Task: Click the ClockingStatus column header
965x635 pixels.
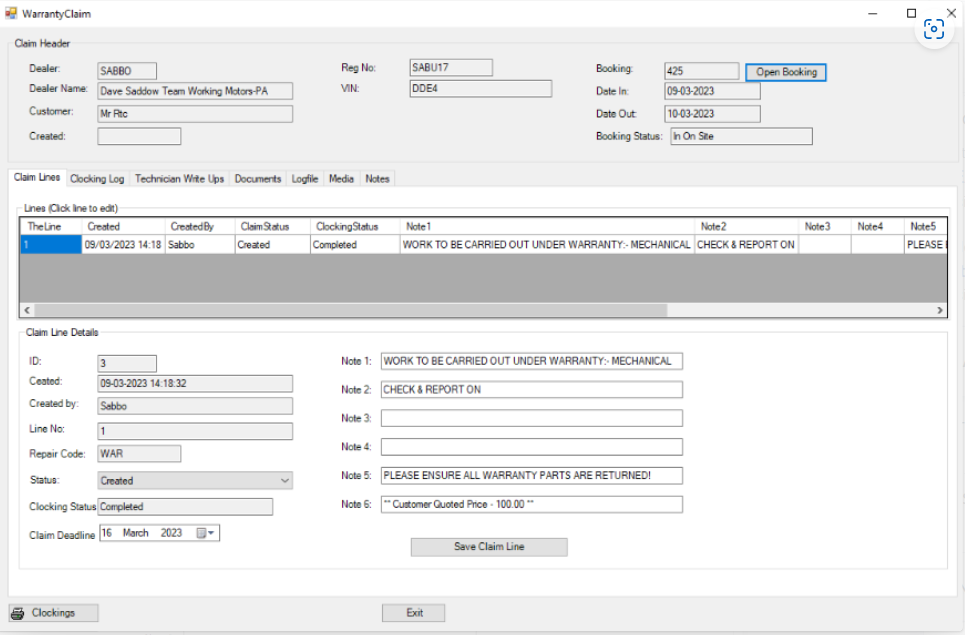Action: [x=354, y=226]
